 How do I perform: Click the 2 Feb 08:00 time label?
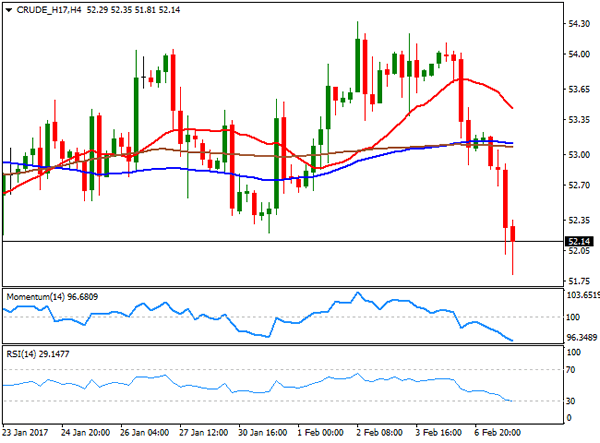[379, 433]
